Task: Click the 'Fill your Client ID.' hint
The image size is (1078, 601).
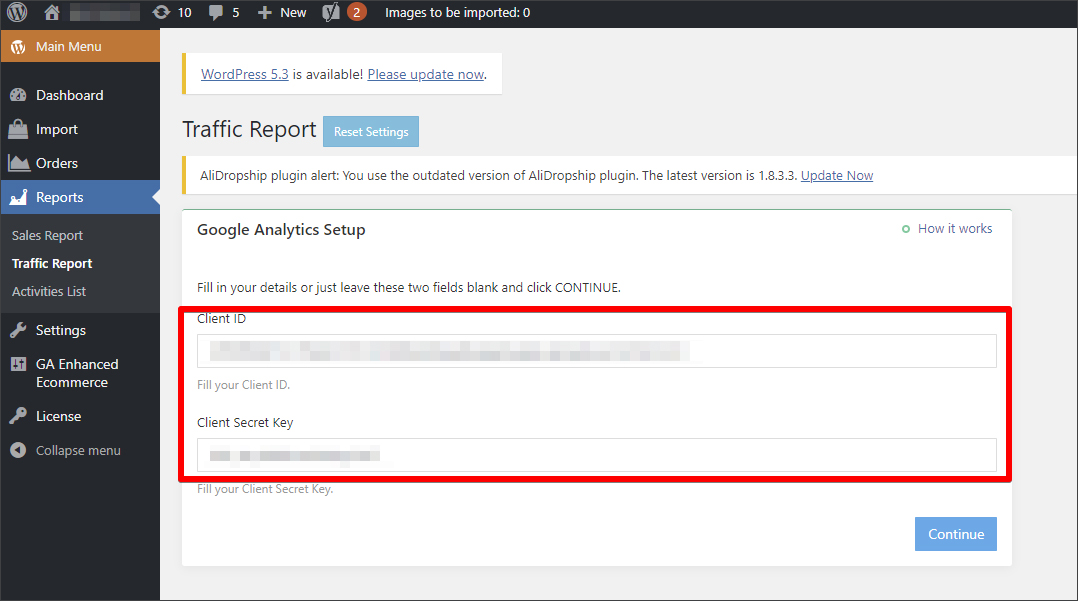Action: pyautogui.click(x=243, y=385)
